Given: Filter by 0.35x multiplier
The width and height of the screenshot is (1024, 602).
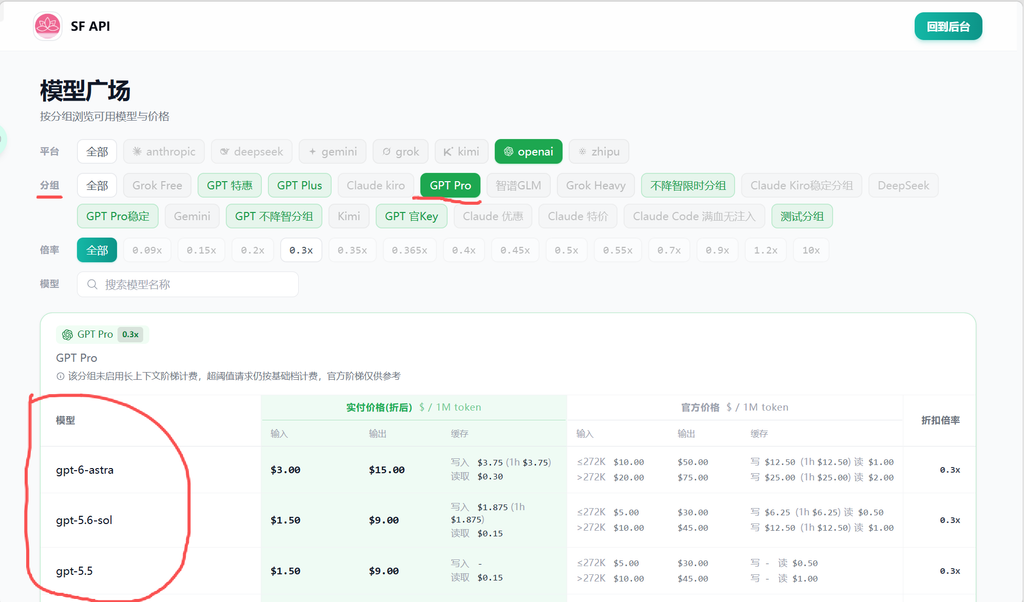Looking at the screenshot, I should tap(352, 250).
